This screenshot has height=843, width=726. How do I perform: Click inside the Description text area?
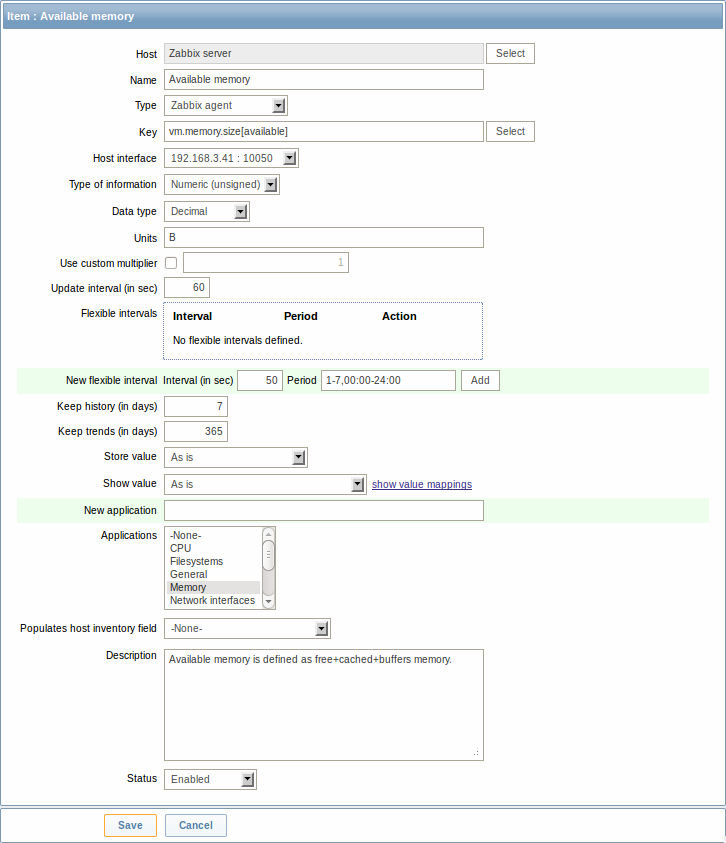point(323,705)
